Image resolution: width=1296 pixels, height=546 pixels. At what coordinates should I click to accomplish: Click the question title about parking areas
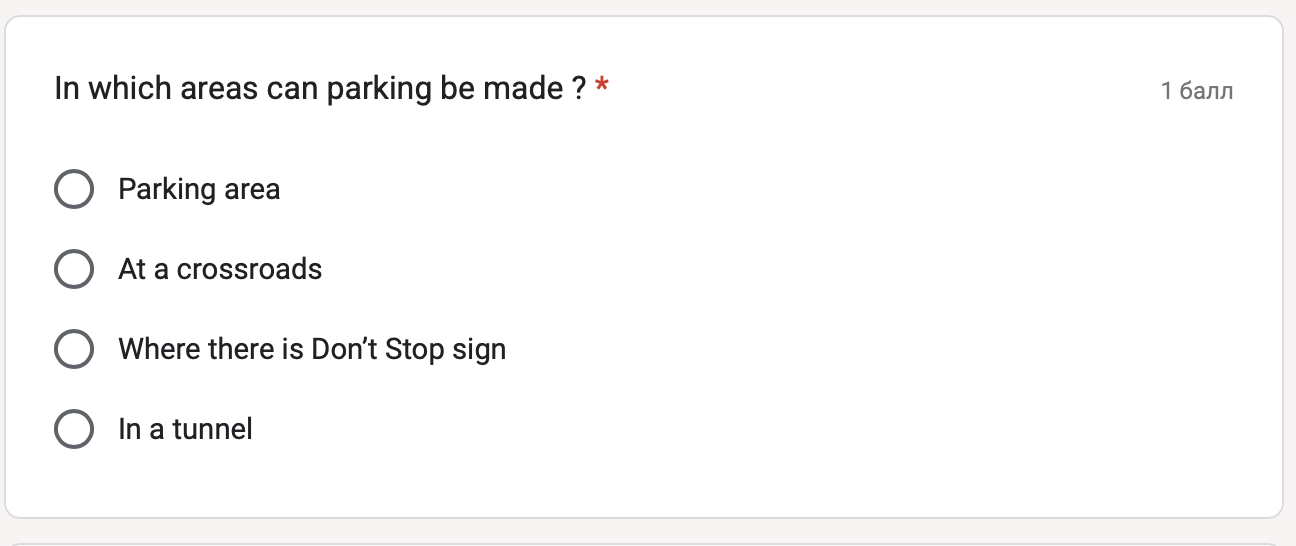(x=320, y=89)
